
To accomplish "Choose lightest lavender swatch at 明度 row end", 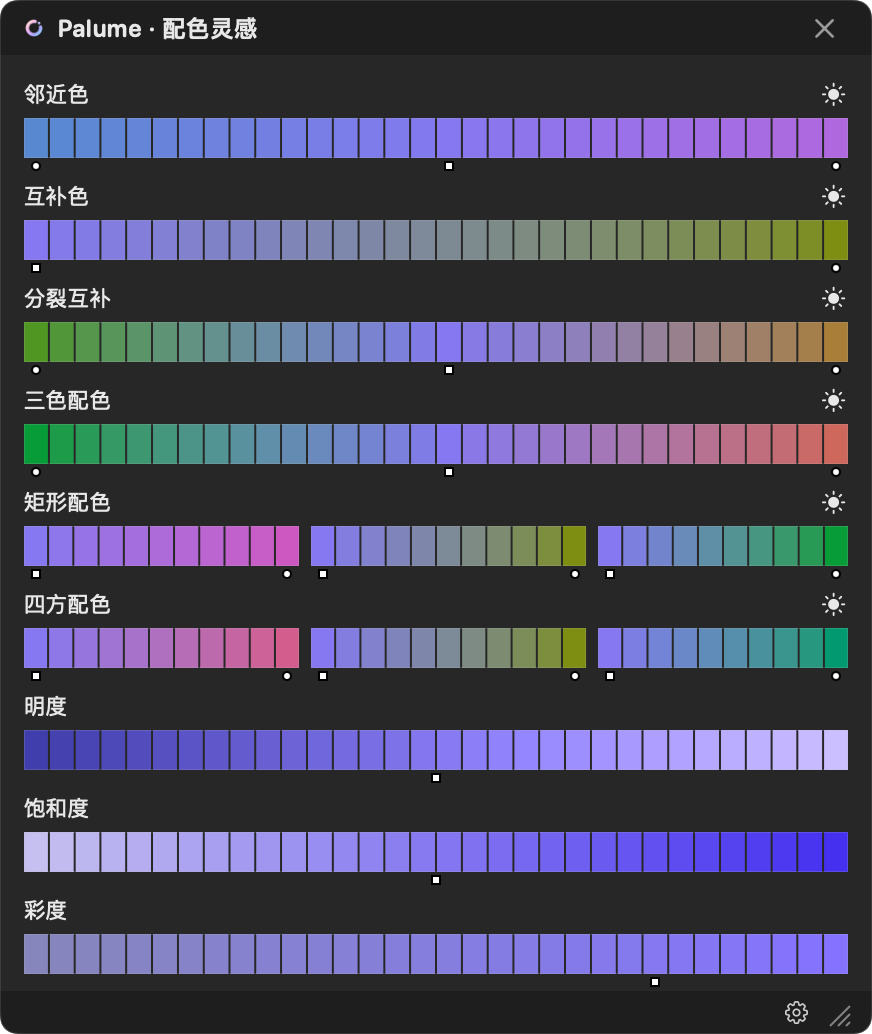I will point(836,750).
